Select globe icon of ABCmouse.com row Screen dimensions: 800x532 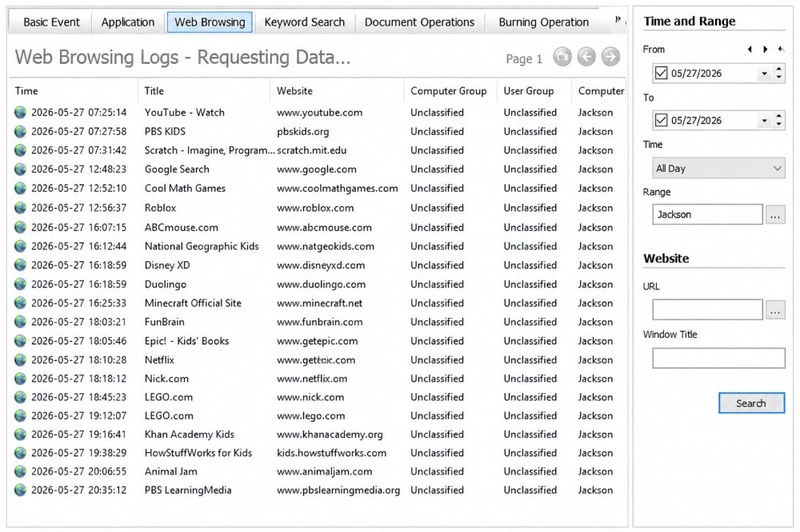(20, 227)
